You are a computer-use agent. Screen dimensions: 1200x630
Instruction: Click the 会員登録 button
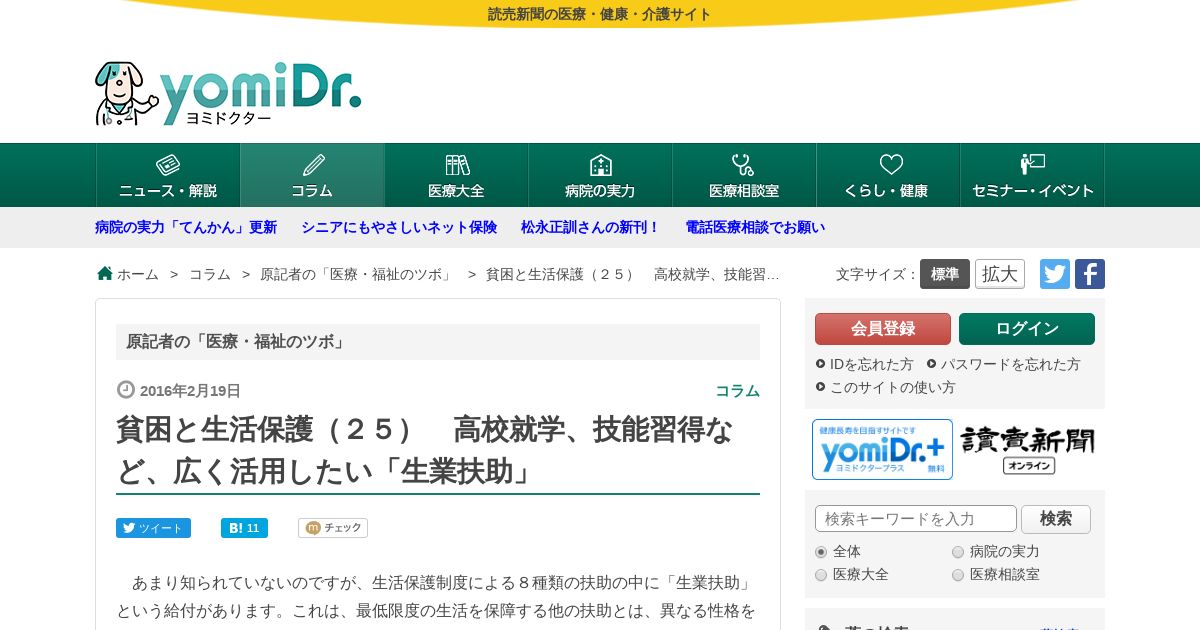tap(883, 329)
